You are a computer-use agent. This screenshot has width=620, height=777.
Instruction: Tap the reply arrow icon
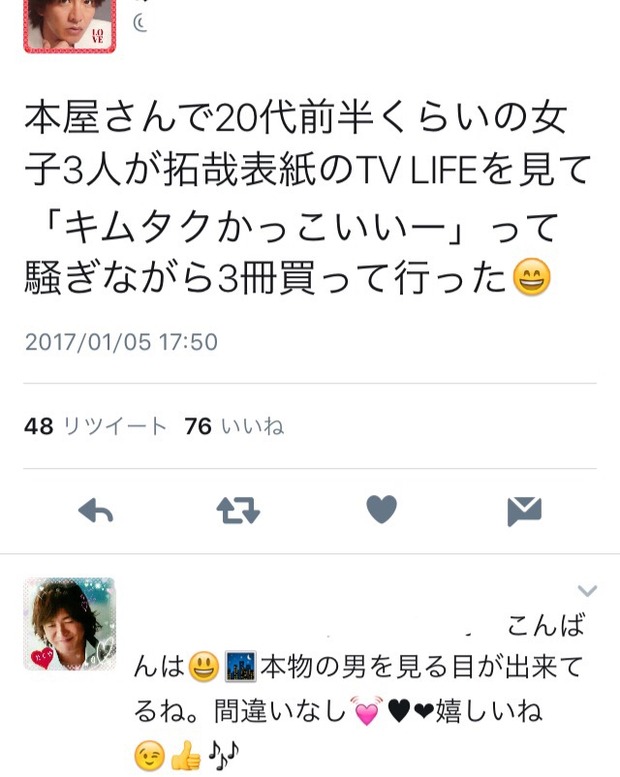tap(96, 510)
